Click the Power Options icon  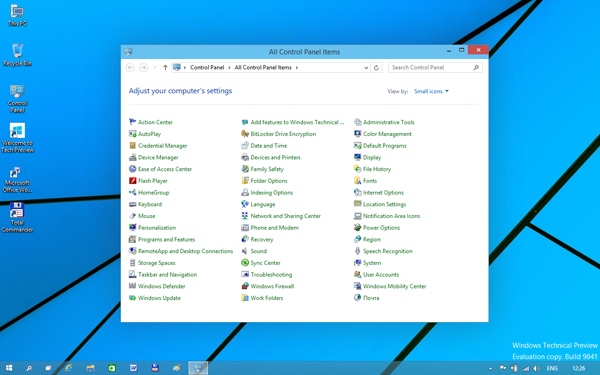tap(357, 228)
